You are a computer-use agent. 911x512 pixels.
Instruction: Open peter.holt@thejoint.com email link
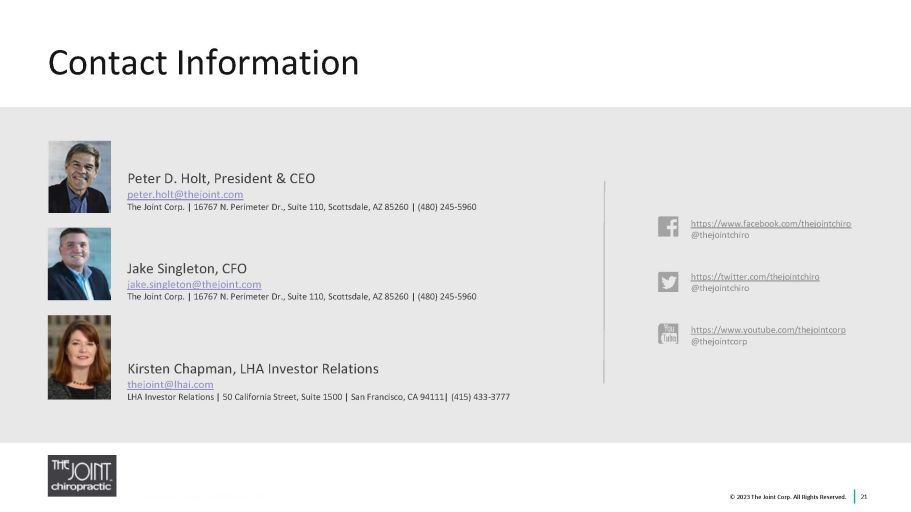pos(185,194)
